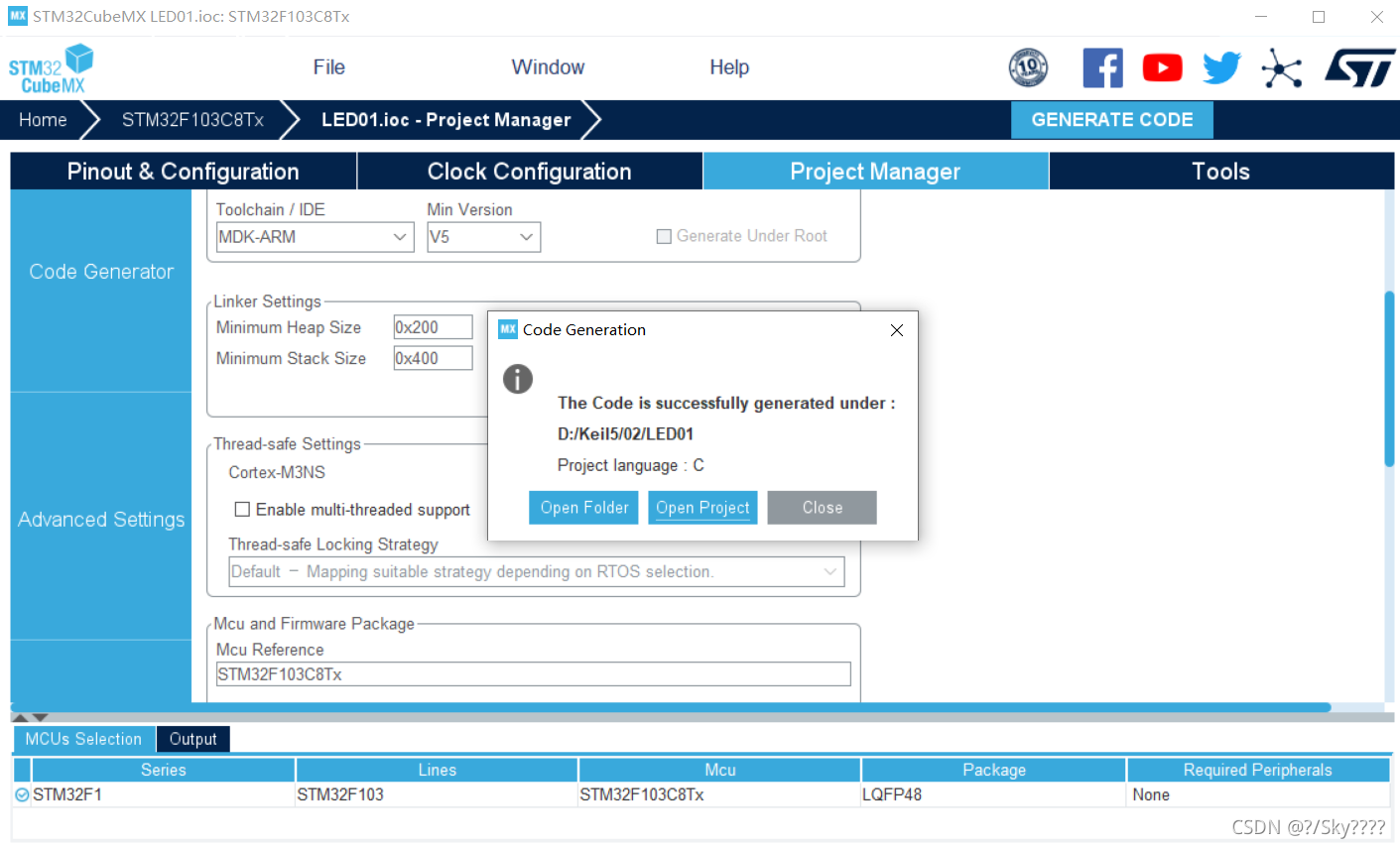
Task: Select the Output tab
Action: (192, 739)
